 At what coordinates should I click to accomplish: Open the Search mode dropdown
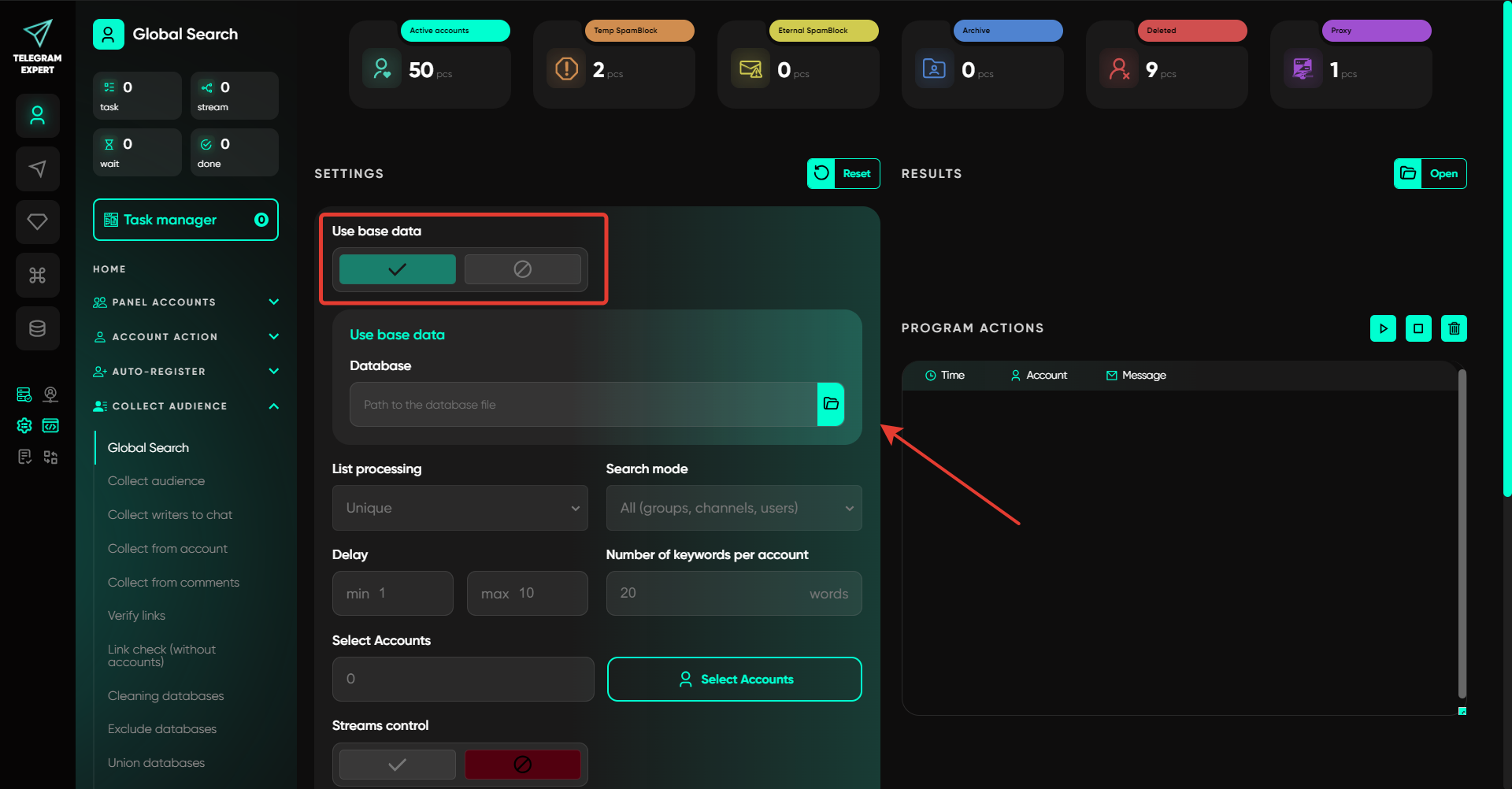733,508
